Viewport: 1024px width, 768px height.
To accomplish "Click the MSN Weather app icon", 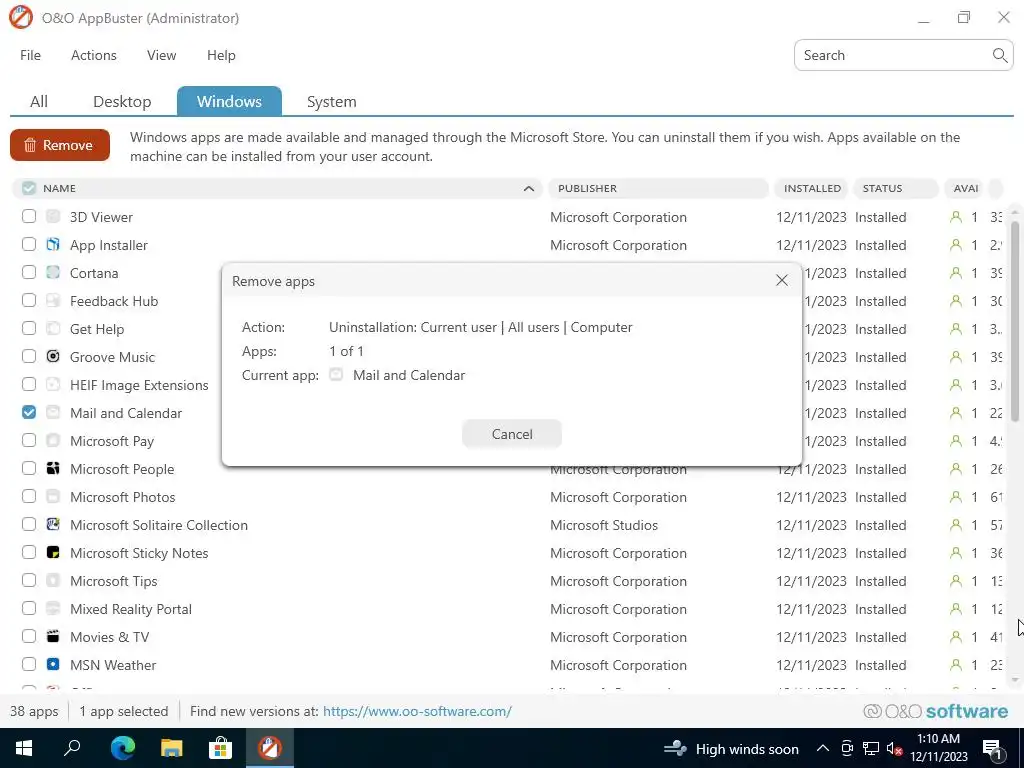I will tap(53, 665).
